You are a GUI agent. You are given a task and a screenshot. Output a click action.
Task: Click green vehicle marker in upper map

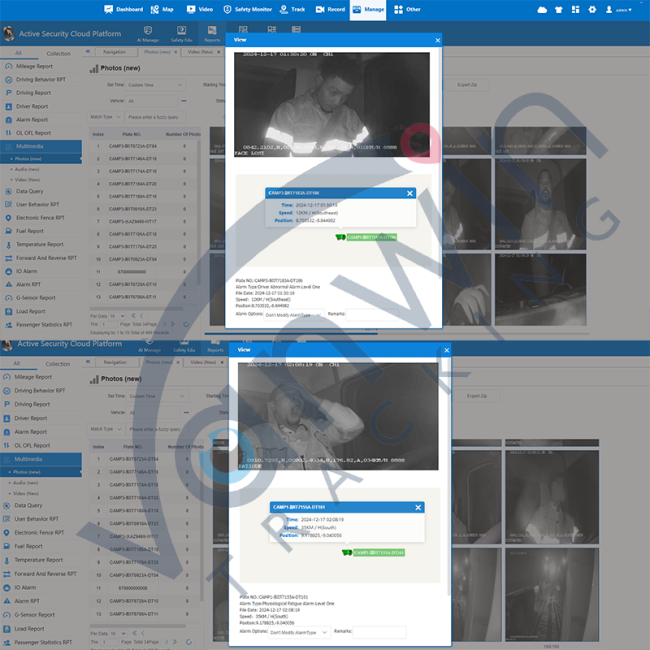click(x=341, y=237)
